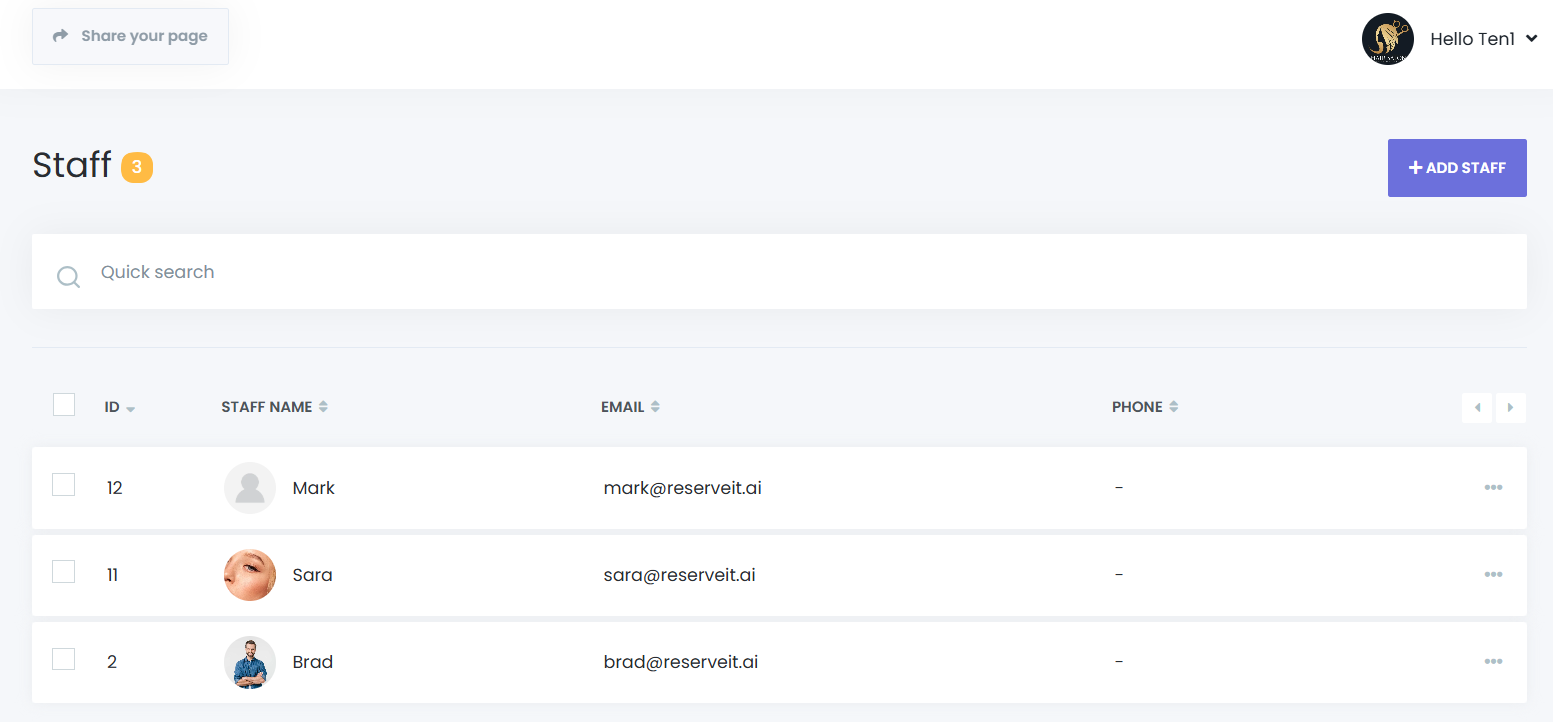
Task: Click the Share your page button
Action: click(x=130, y=36)
